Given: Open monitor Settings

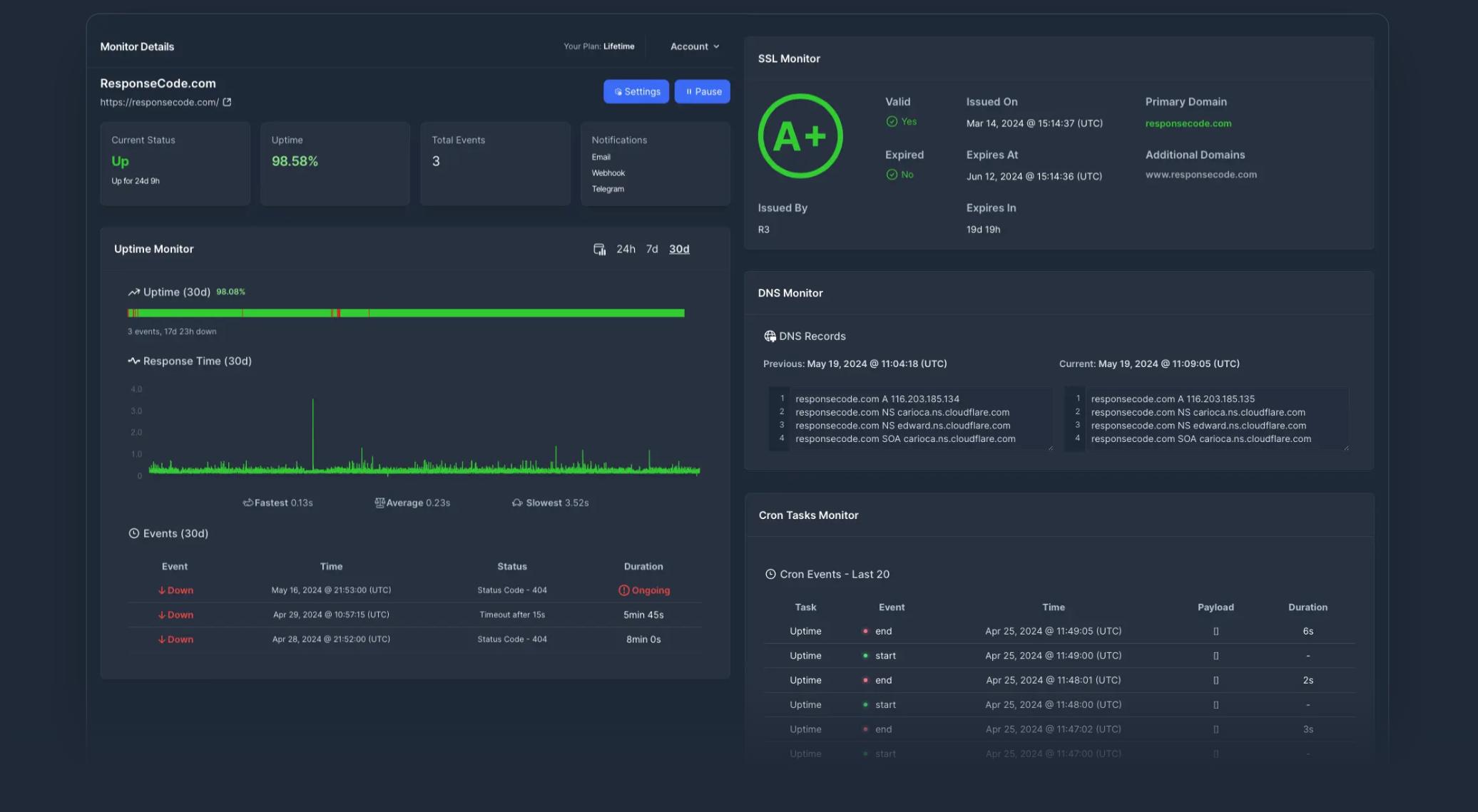Looking at the screenshot, I should click(x=636, y=91).
